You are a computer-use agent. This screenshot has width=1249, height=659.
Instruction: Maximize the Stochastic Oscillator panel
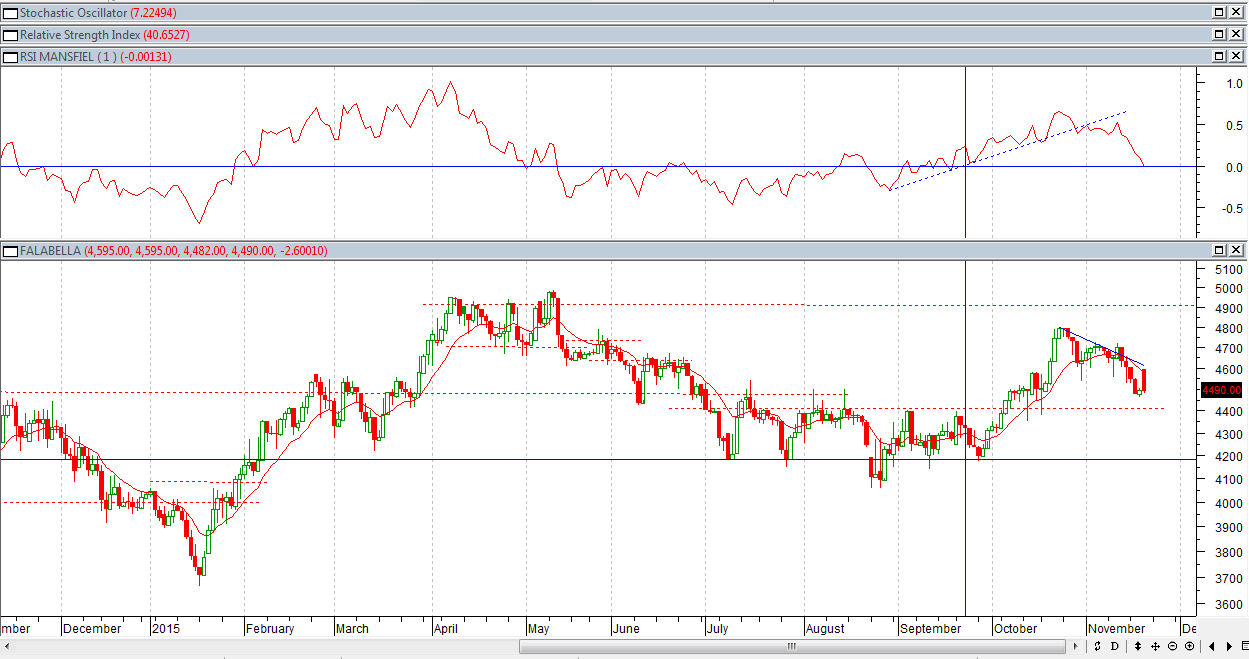pos(1219,12)
